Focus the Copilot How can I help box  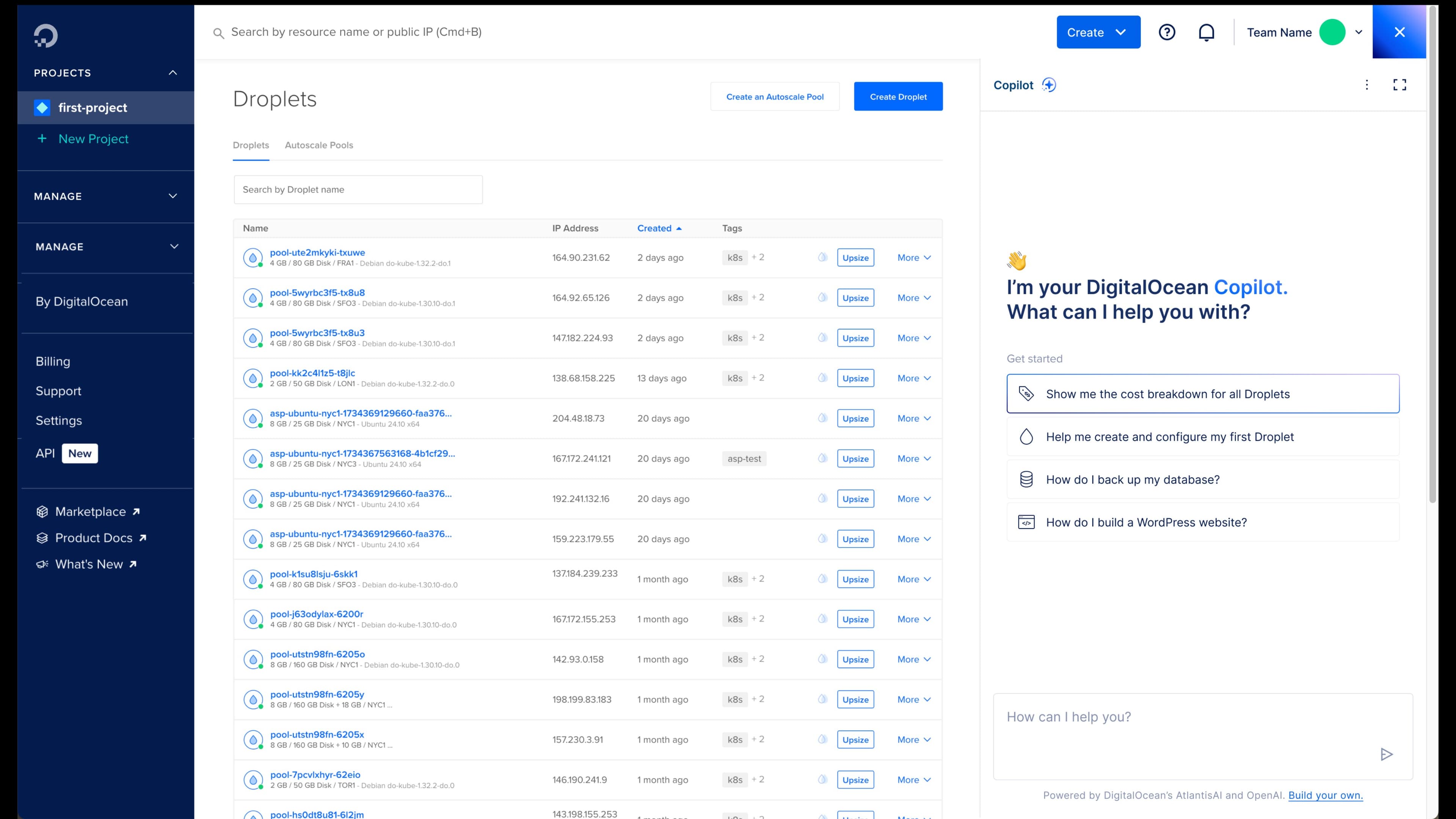click(x=1203, y=736)
